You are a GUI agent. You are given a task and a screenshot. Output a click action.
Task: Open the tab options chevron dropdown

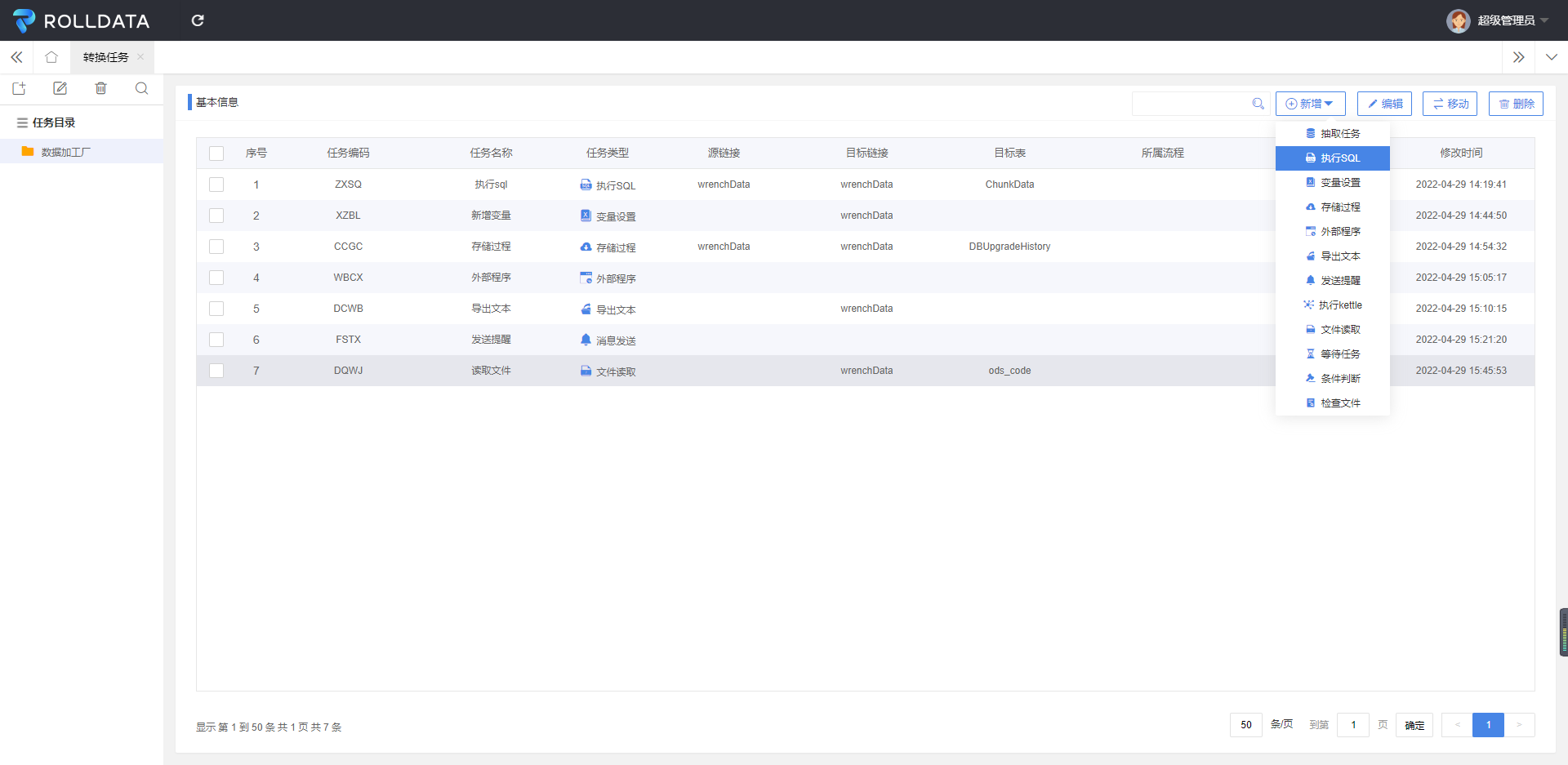coord(1552,57)
